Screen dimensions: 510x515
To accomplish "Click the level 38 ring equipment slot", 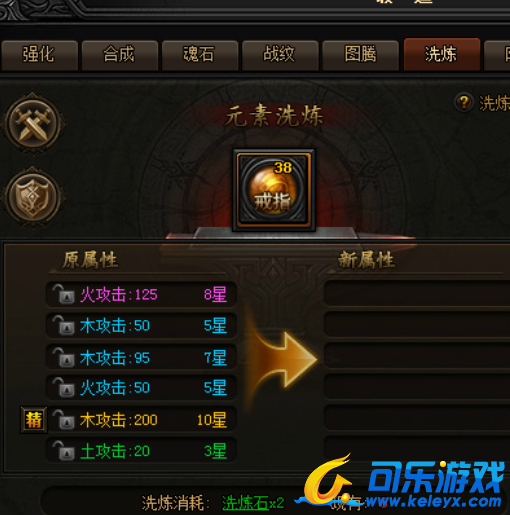I will pos(274,190).
